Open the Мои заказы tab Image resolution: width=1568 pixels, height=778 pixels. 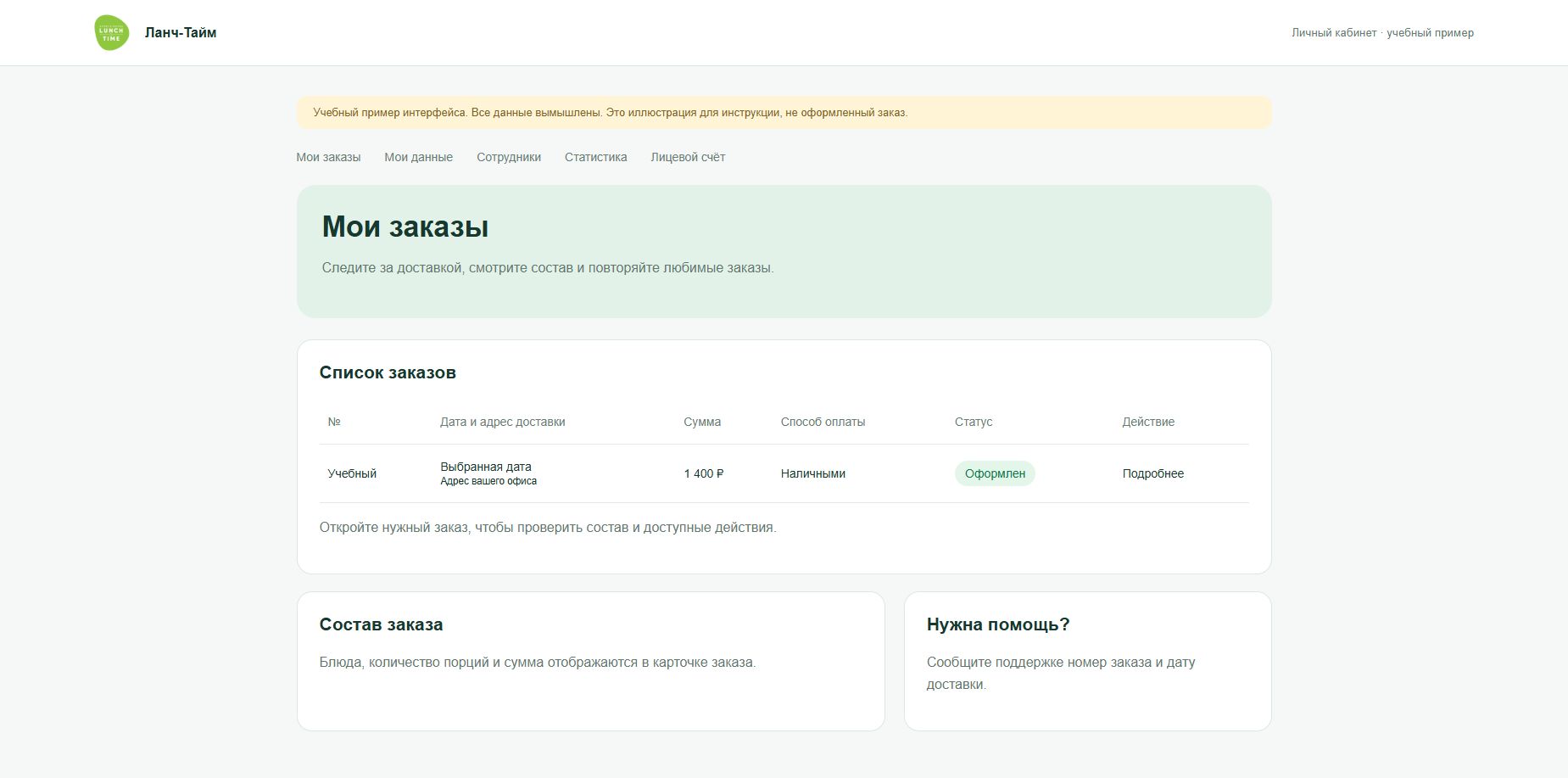point(328,157)
